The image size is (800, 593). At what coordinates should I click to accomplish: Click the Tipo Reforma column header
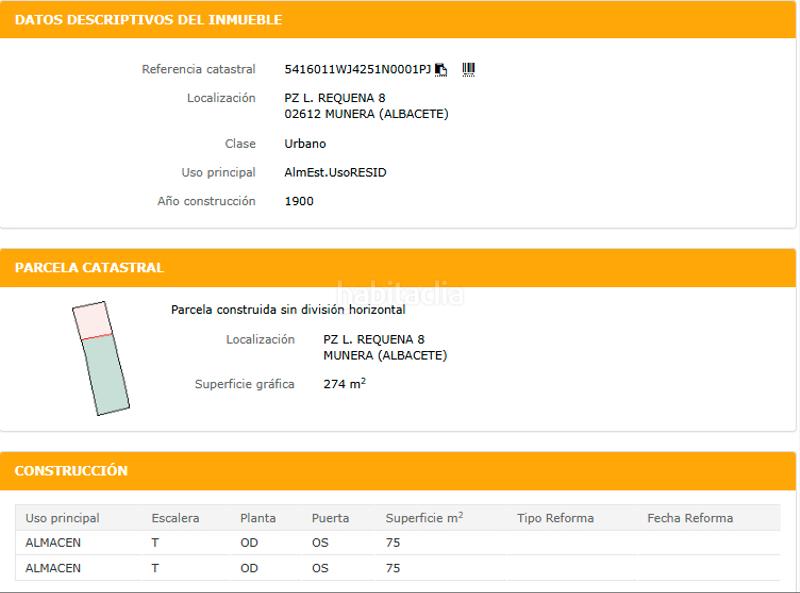pyautogui.click(x=555, y=518)
